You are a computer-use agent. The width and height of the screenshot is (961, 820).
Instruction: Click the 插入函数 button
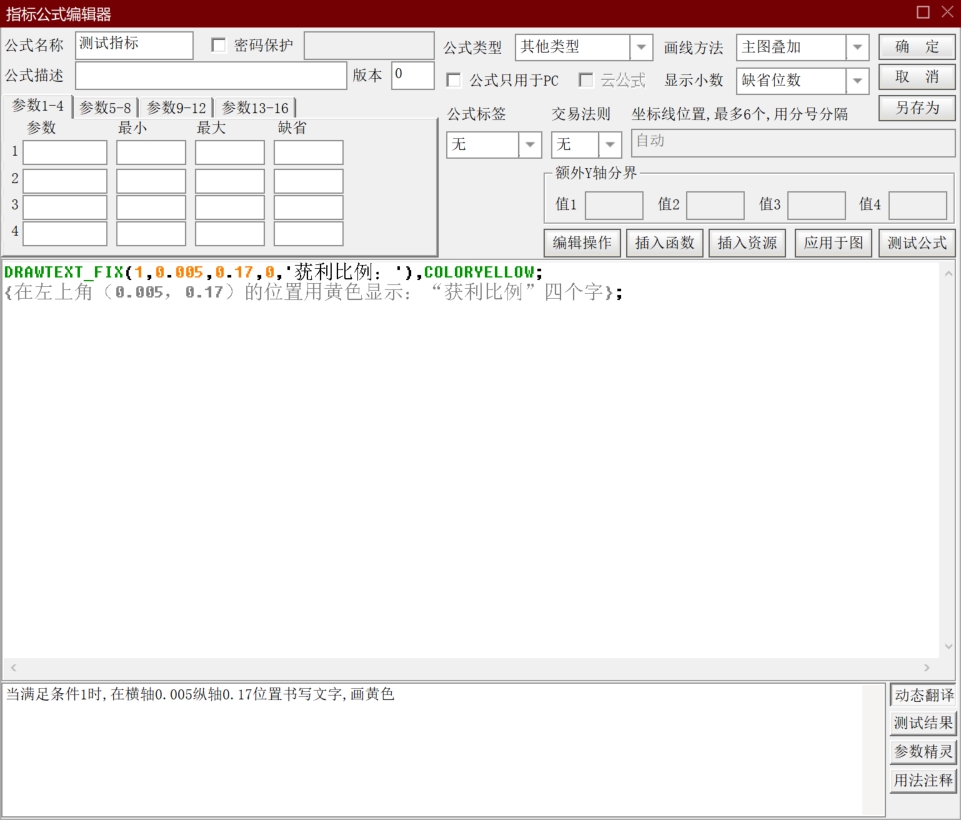[664, 243]
